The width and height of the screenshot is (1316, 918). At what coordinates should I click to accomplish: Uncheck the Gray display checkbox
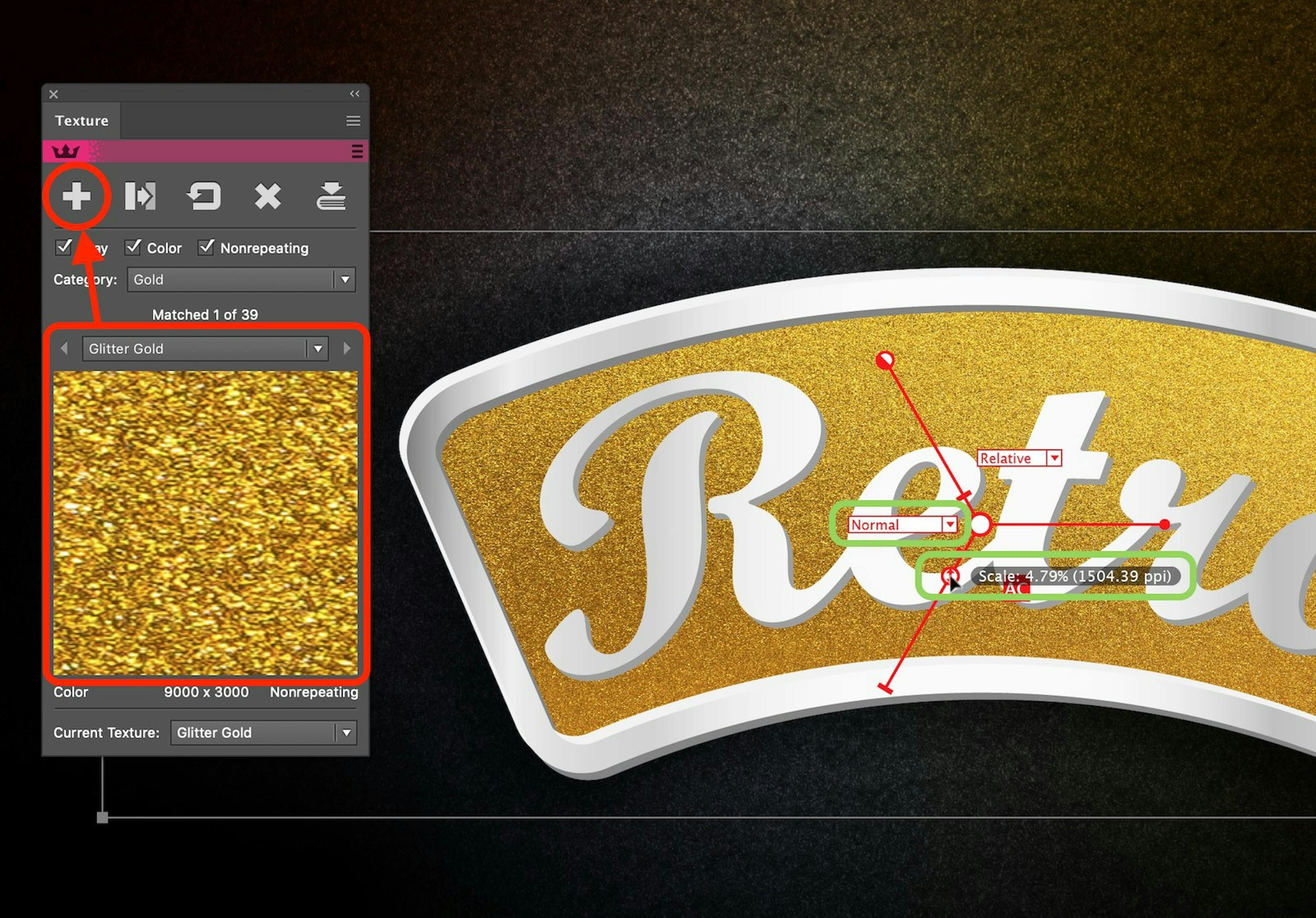coord(64,247)
